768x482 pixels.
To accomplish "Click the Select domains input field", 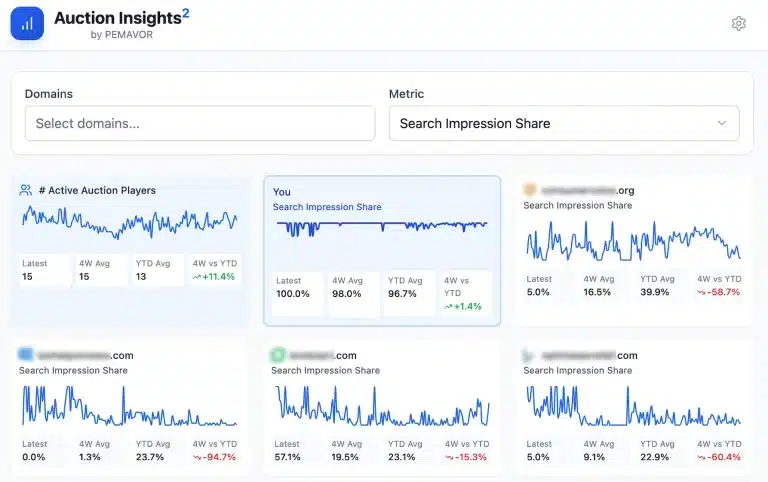I will [200, 123].
